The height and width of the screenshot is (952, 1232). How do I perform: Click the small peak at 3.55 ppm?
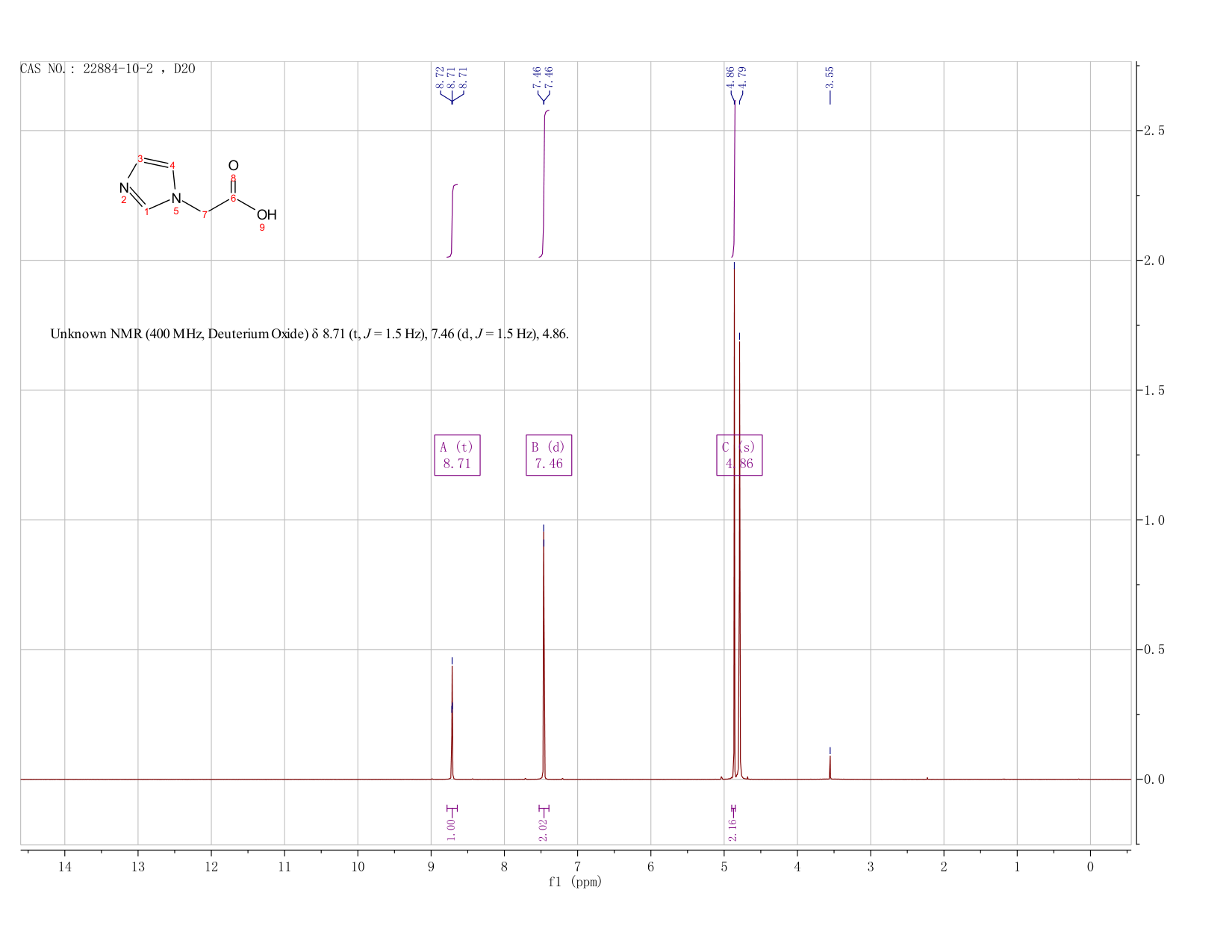click(x=830, y=767)
